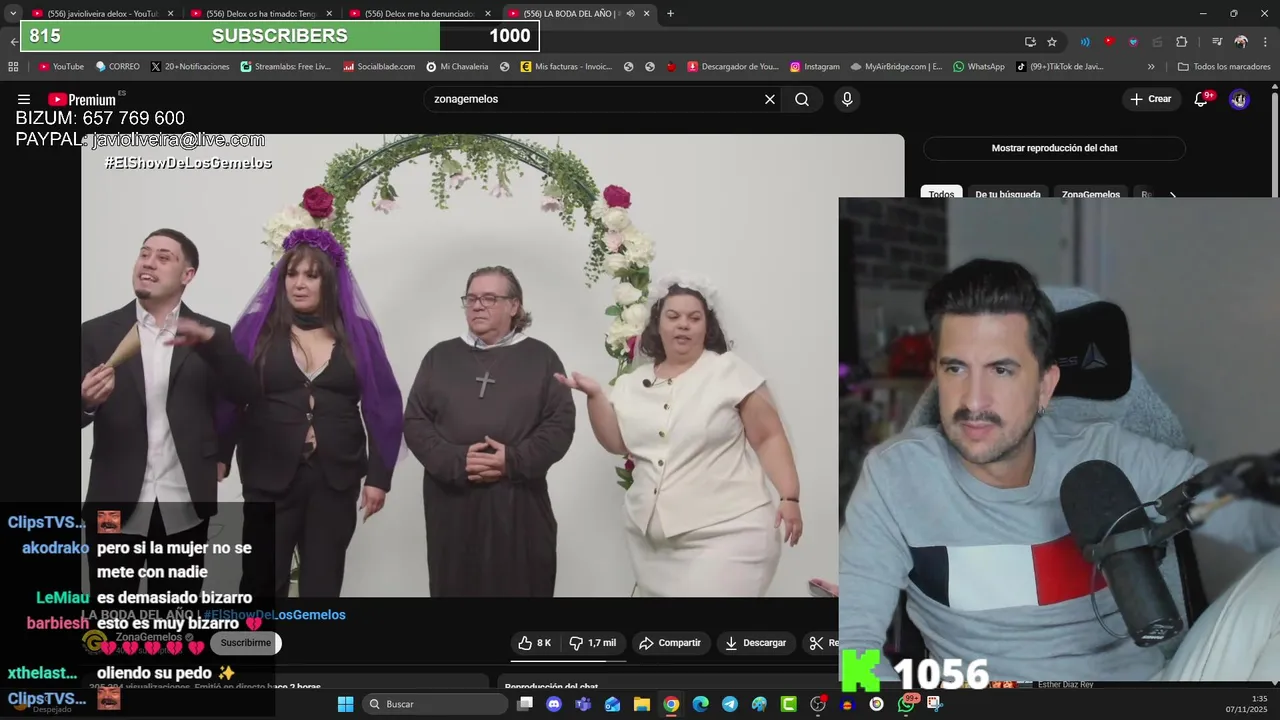Open the 20+ Notificaciones X bookmark
Viewport: 1280px width, 720px height.
(190, 67)
